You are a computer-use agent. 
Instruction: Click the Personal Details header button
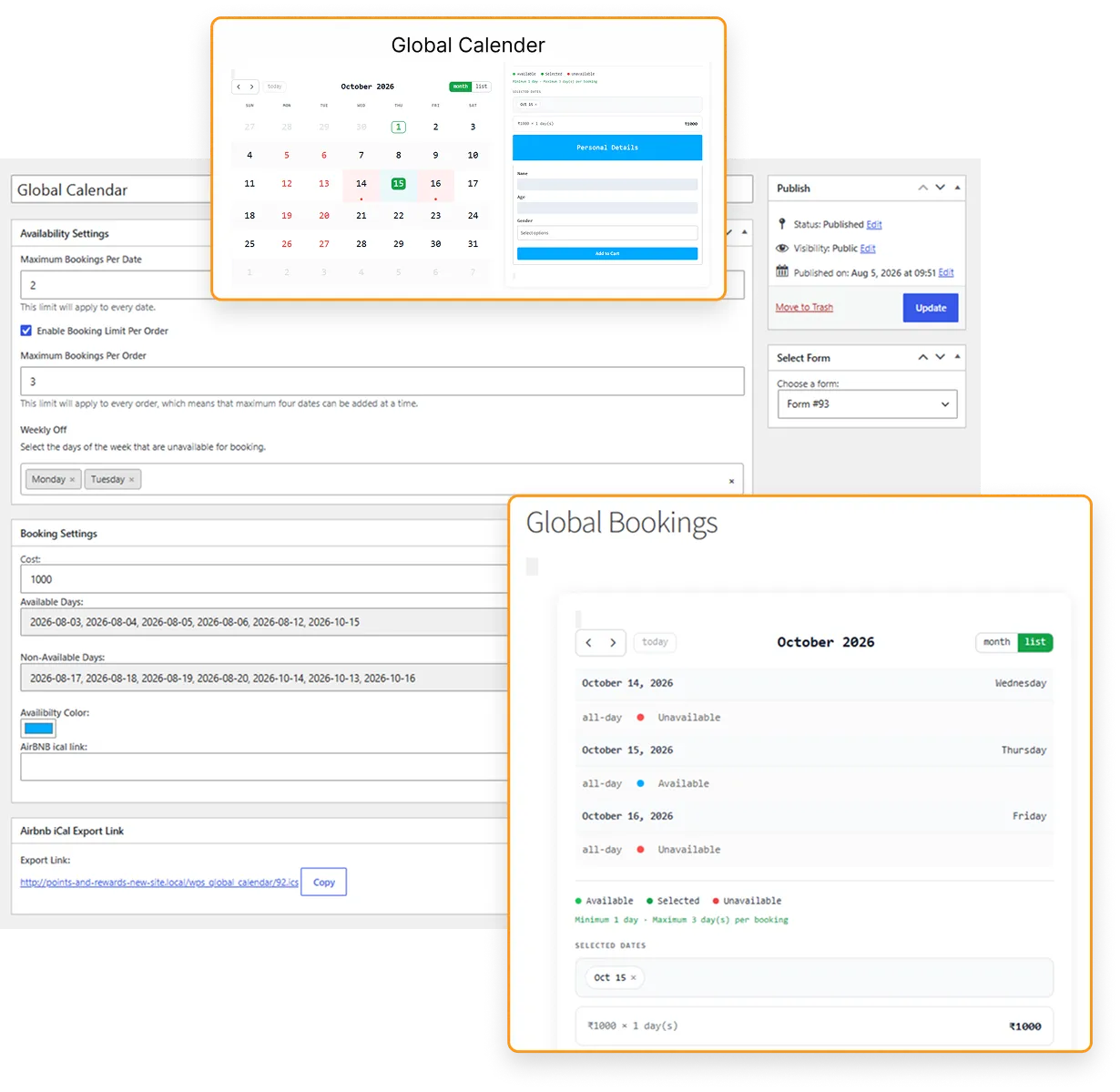607,148
